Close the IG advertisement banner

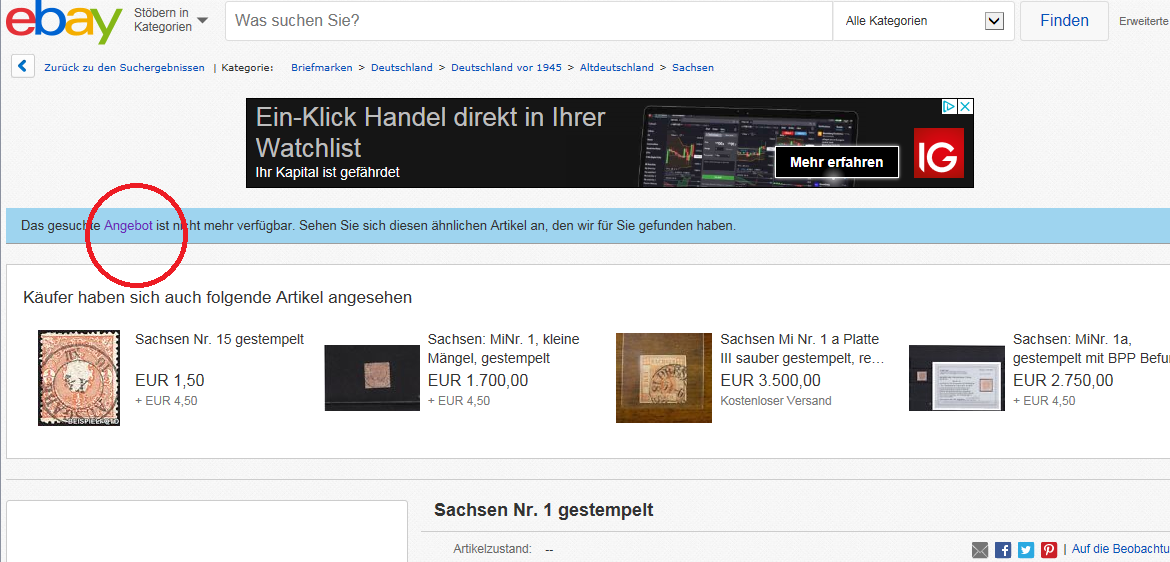tap(965, 106)
